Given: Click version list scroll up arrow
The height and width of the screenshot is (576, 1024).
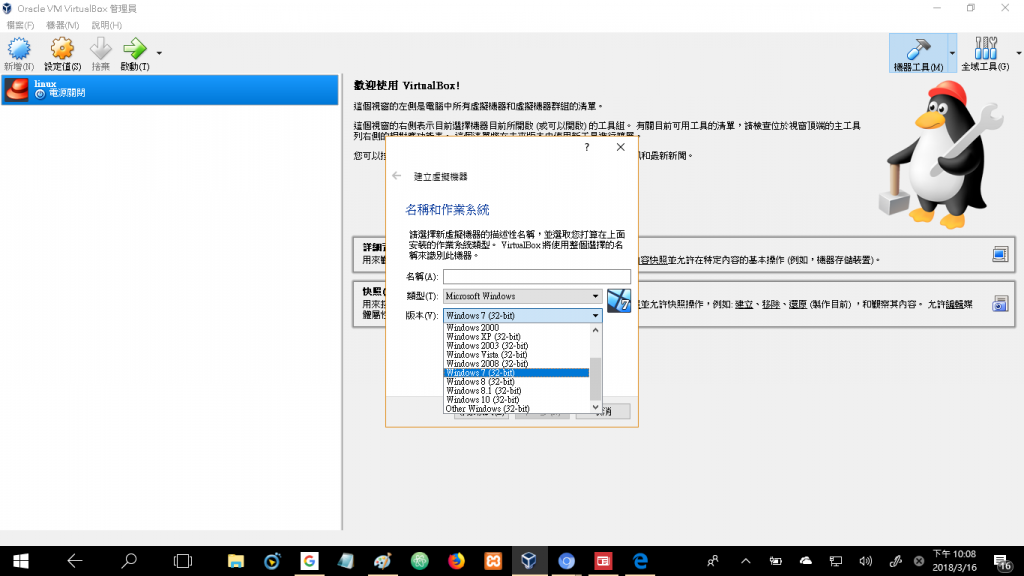Looking at the screenshot, I should click(x=595, y=330).
